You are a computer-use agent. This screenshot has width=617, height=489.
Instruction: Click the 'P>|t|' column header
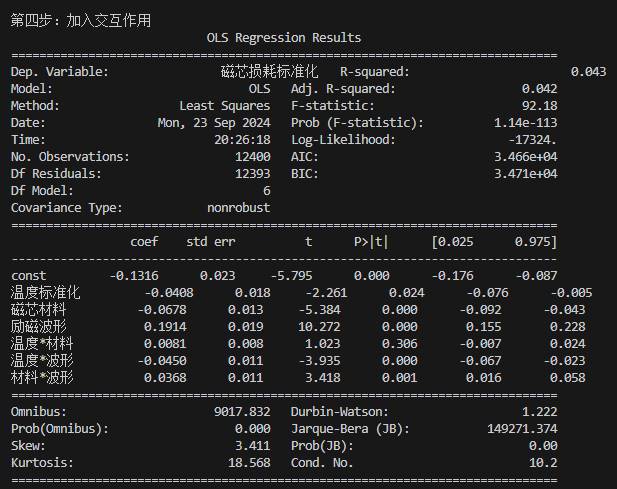(x=370, y=241)
